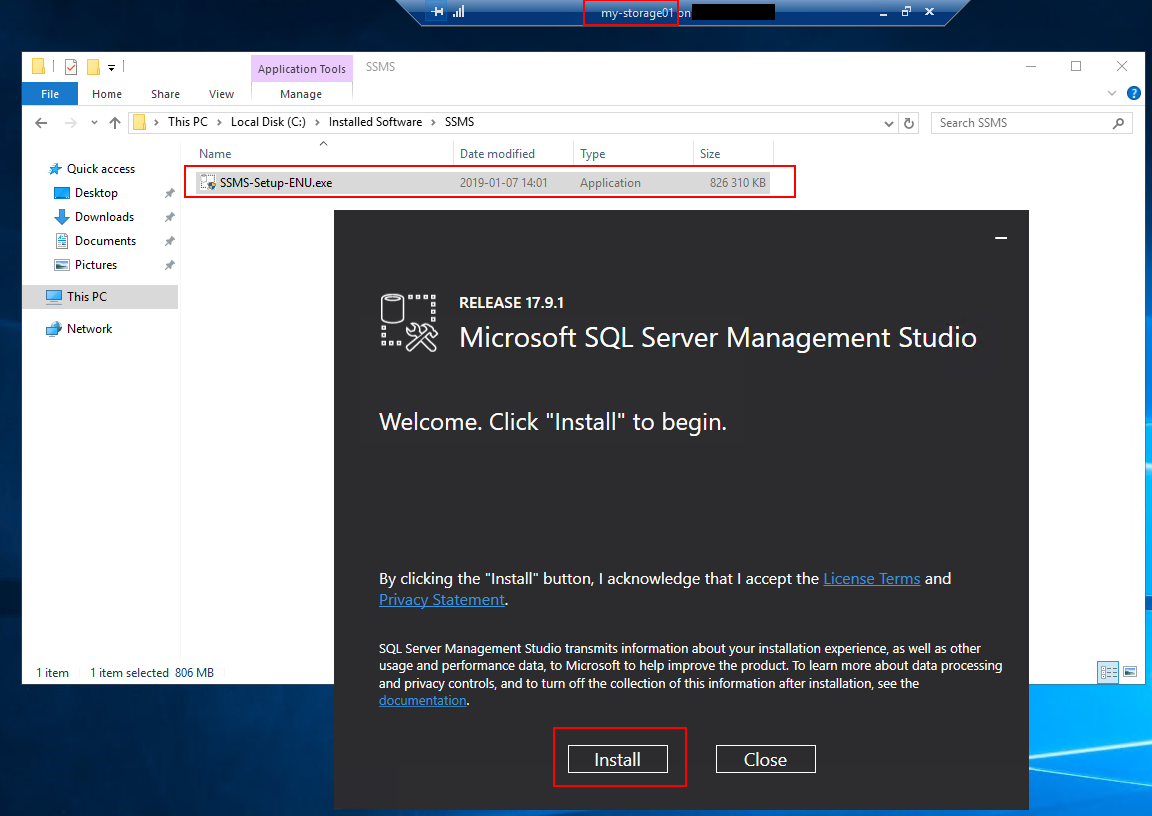Expand the chevron after Installed Software

[x=433, y=122]
